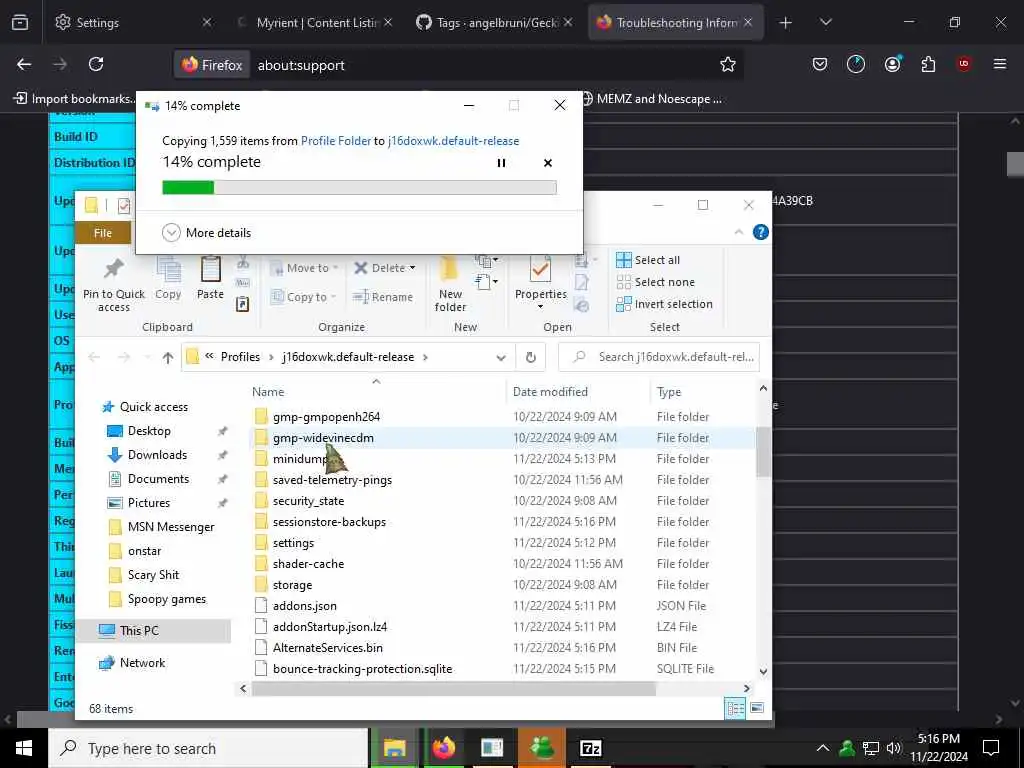The image size is (1024, 768).
Task: Click the Explorer horizontal scrollbar
Action: coord(453,688)
